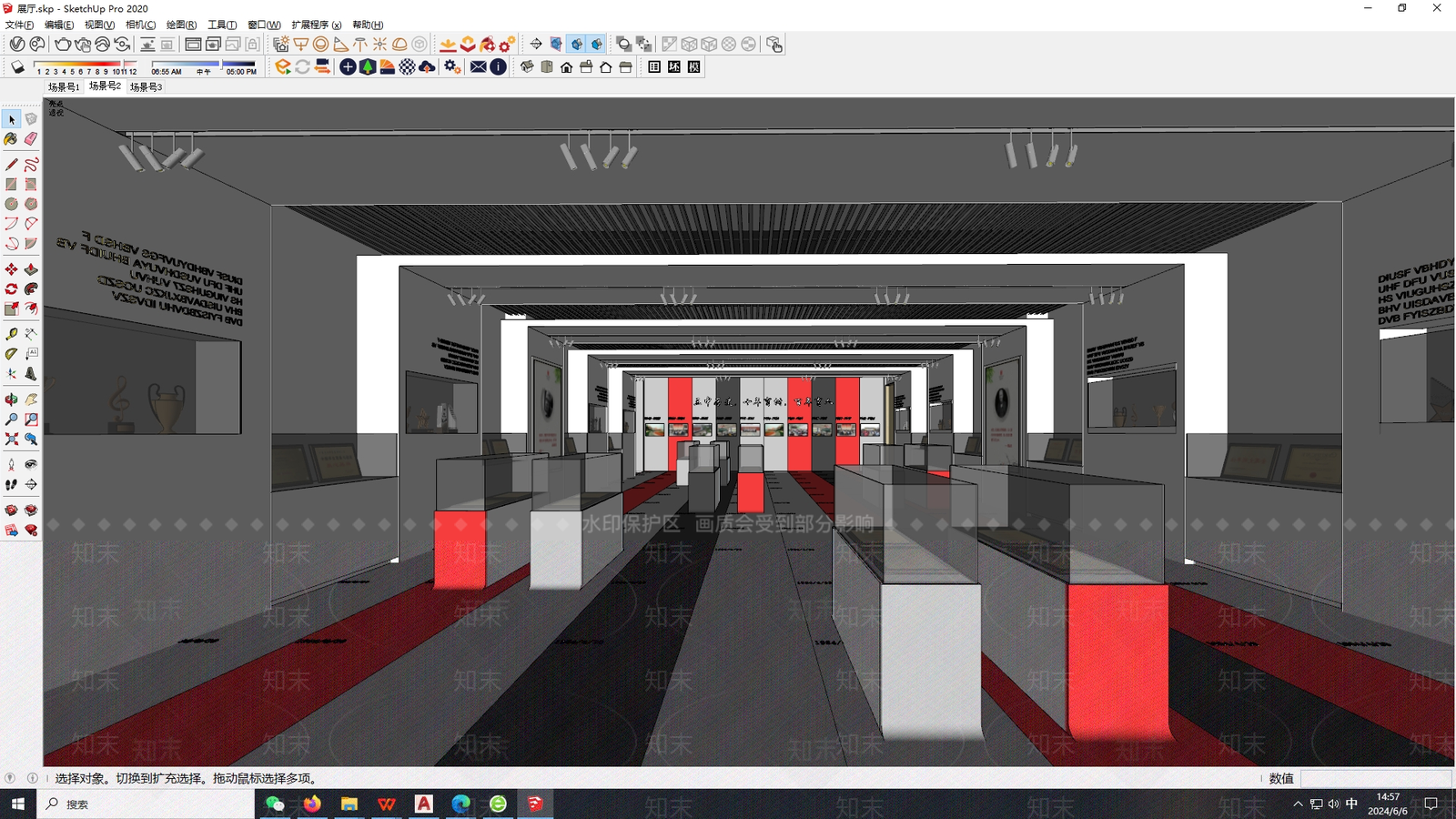
Task: Activate the Move tool
Action: (11, 269)
